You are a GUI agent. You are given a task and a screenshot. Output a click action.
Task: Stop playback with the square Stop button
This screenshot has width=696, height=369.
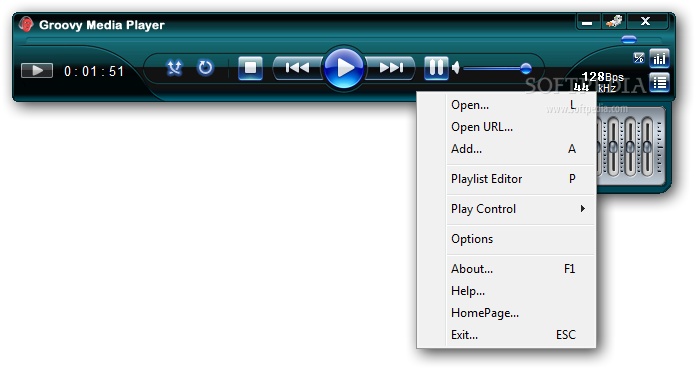point(250,68)
